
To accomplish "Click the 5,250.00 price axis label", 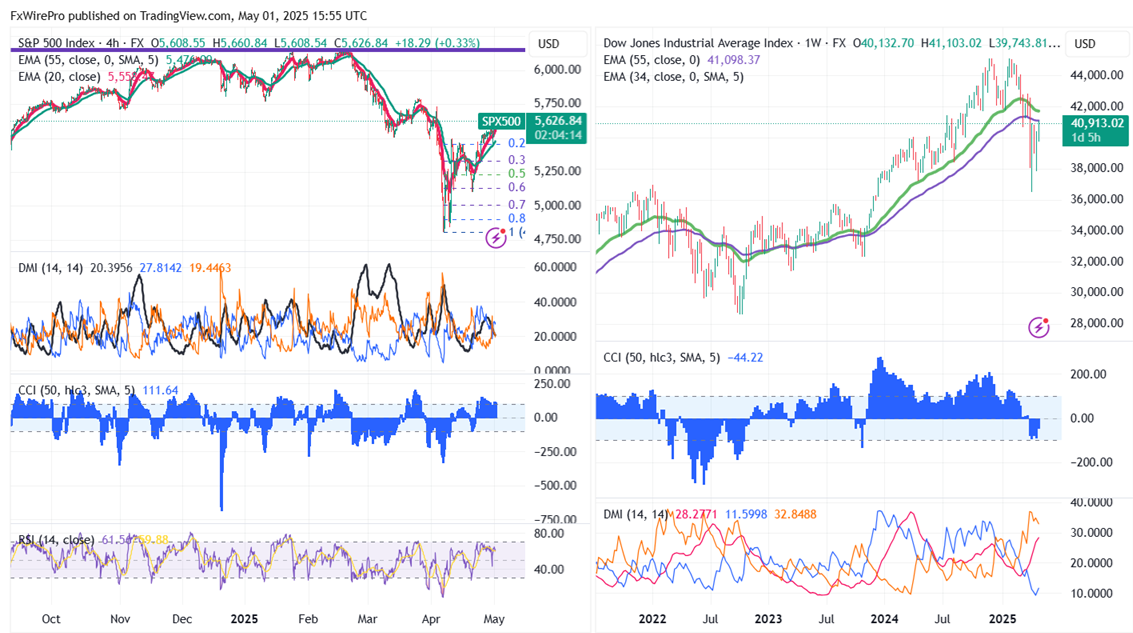I will click(558, 171).
